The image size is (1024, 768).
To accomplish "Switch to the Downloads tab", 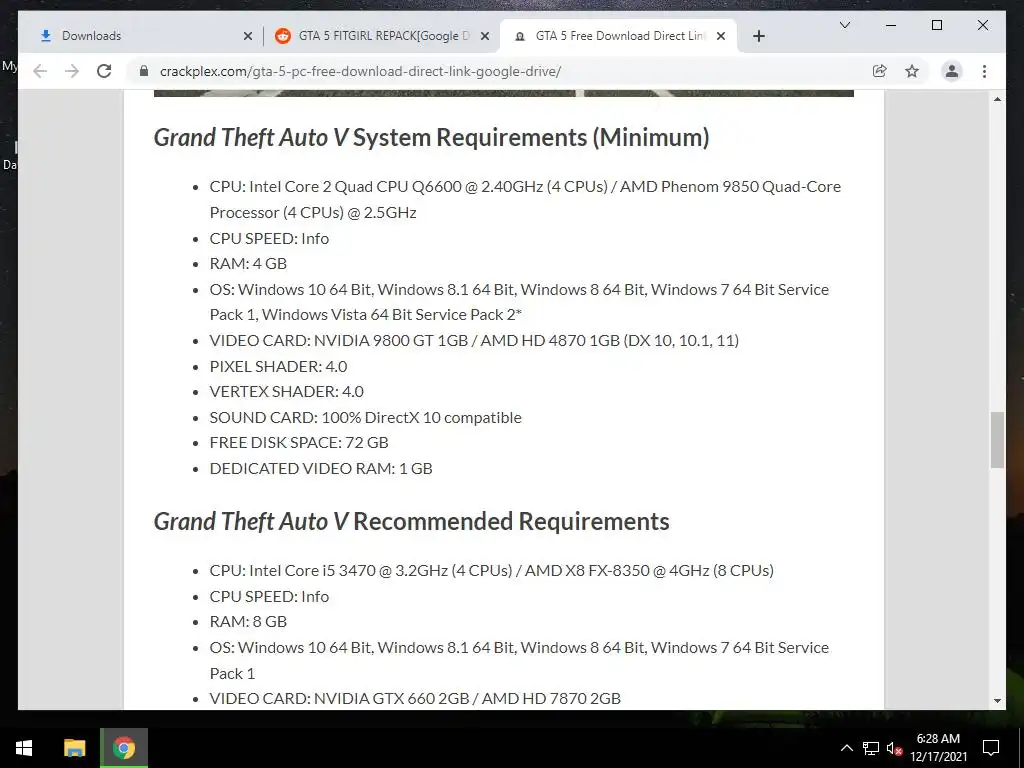I will pyautogui.click(x=142, y=36).
